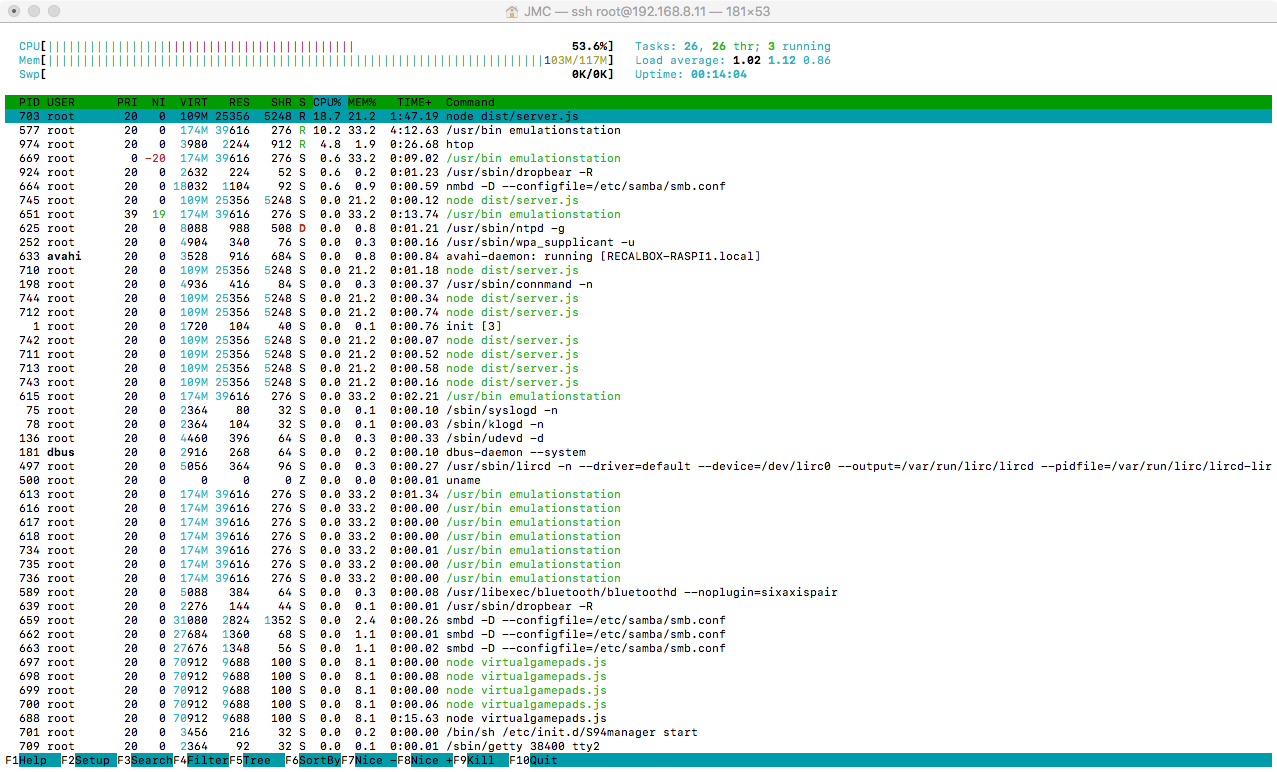Click the PRI column header

tap(127, 102)
